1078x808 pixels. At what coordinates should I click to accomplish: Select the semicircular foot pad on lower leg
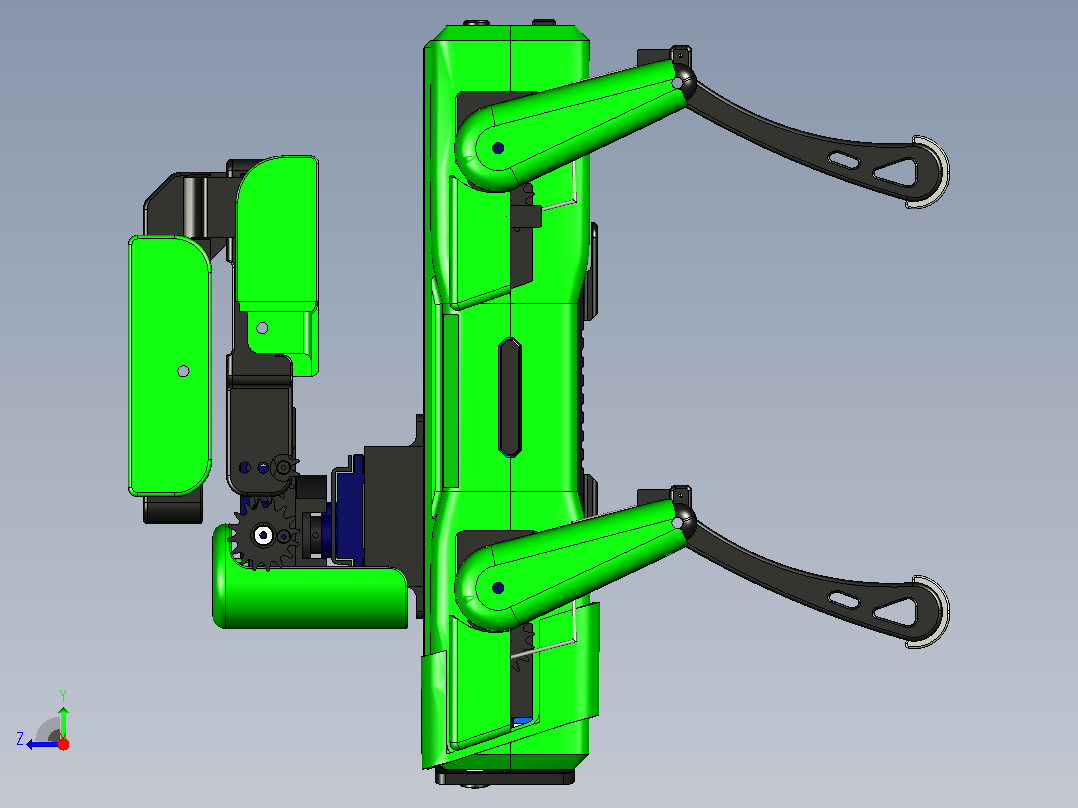[930, 611]
